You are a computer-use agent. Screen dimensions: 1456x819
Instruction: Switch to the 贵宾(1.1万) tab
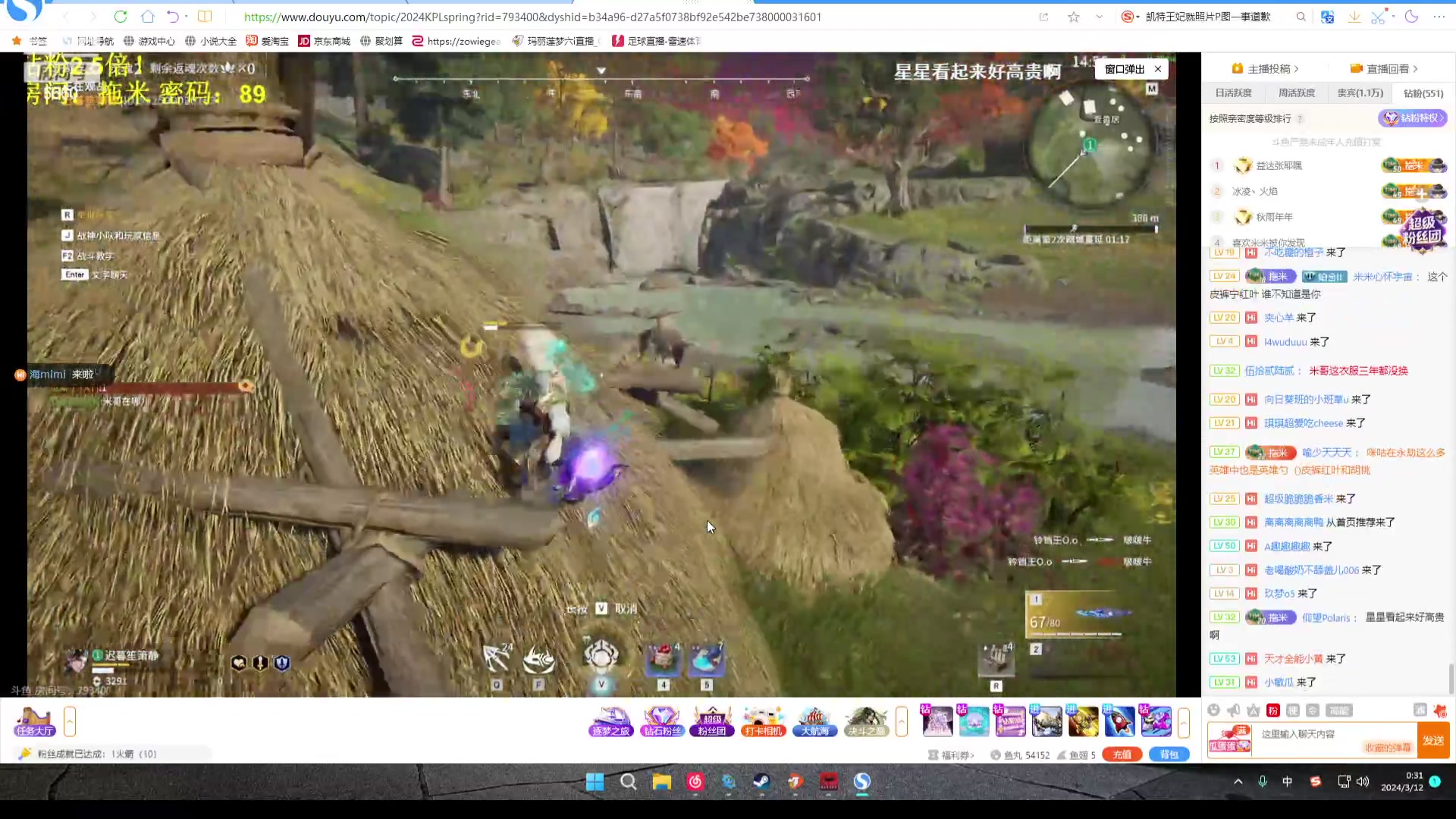[1360, 93]
